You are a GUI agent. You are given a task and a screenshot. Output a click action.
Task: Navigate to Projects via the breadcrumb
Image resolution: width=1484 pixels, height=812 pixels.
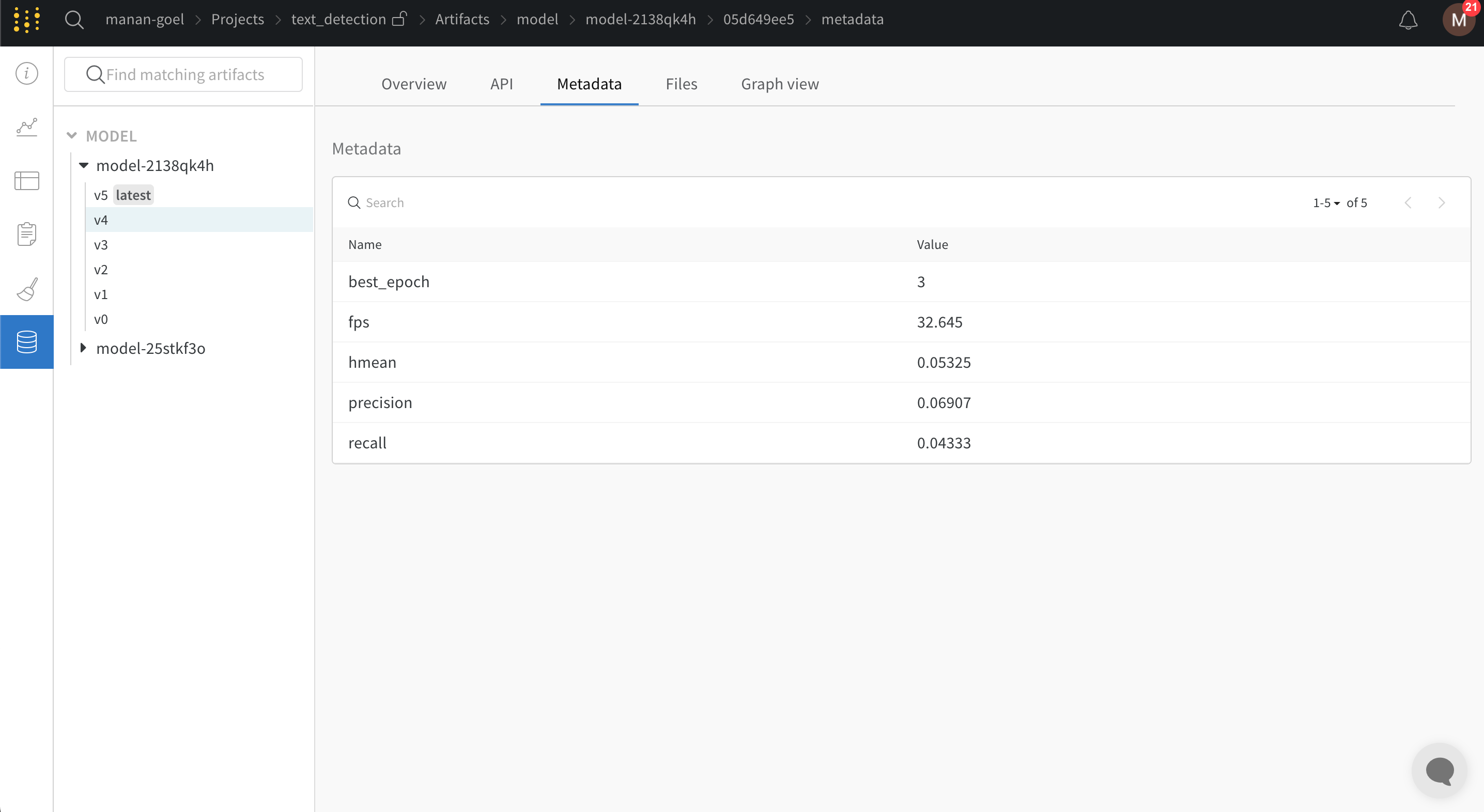coord(237,19)
